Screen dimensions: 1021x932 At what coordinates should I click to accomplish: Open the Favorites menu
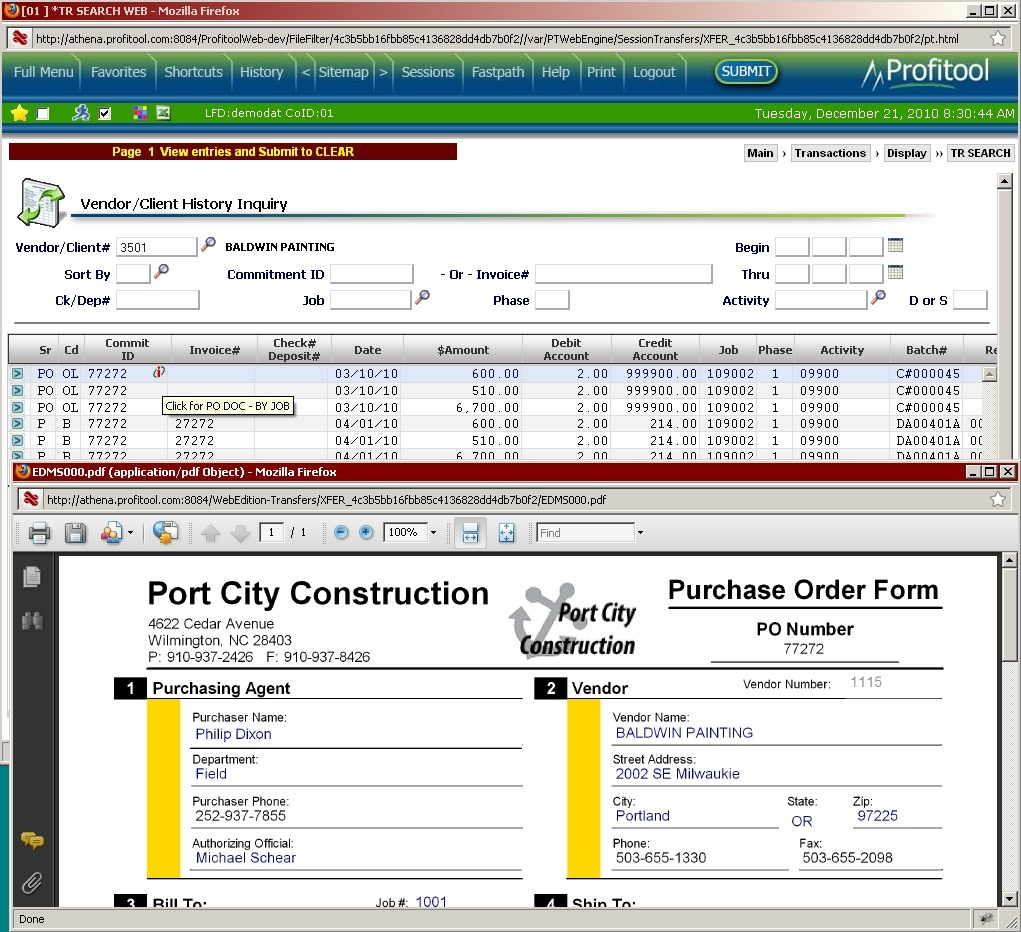click(119, 72)
